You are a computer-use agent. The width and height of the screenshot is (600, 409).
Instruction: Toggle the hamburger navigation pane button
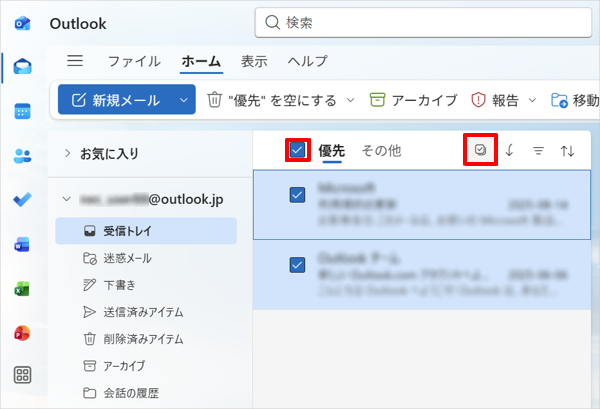(75, 60)
